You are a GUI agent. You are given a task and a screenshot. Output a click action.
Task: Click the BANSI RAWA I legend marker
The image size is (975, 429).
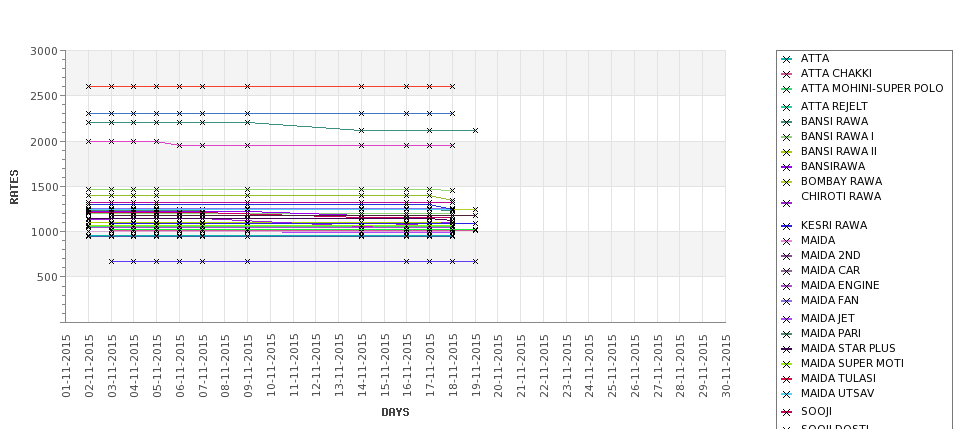[787, 137]
